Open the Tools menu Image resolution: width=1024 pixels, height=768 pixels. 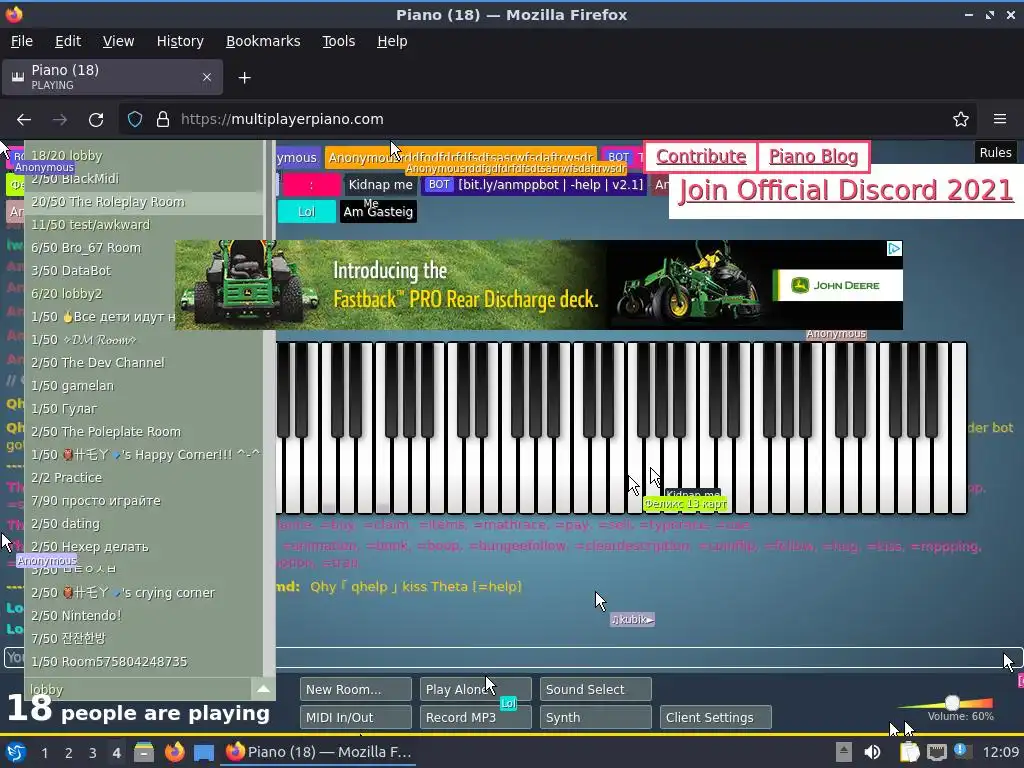pyautogui.click(x=338, y=41)
